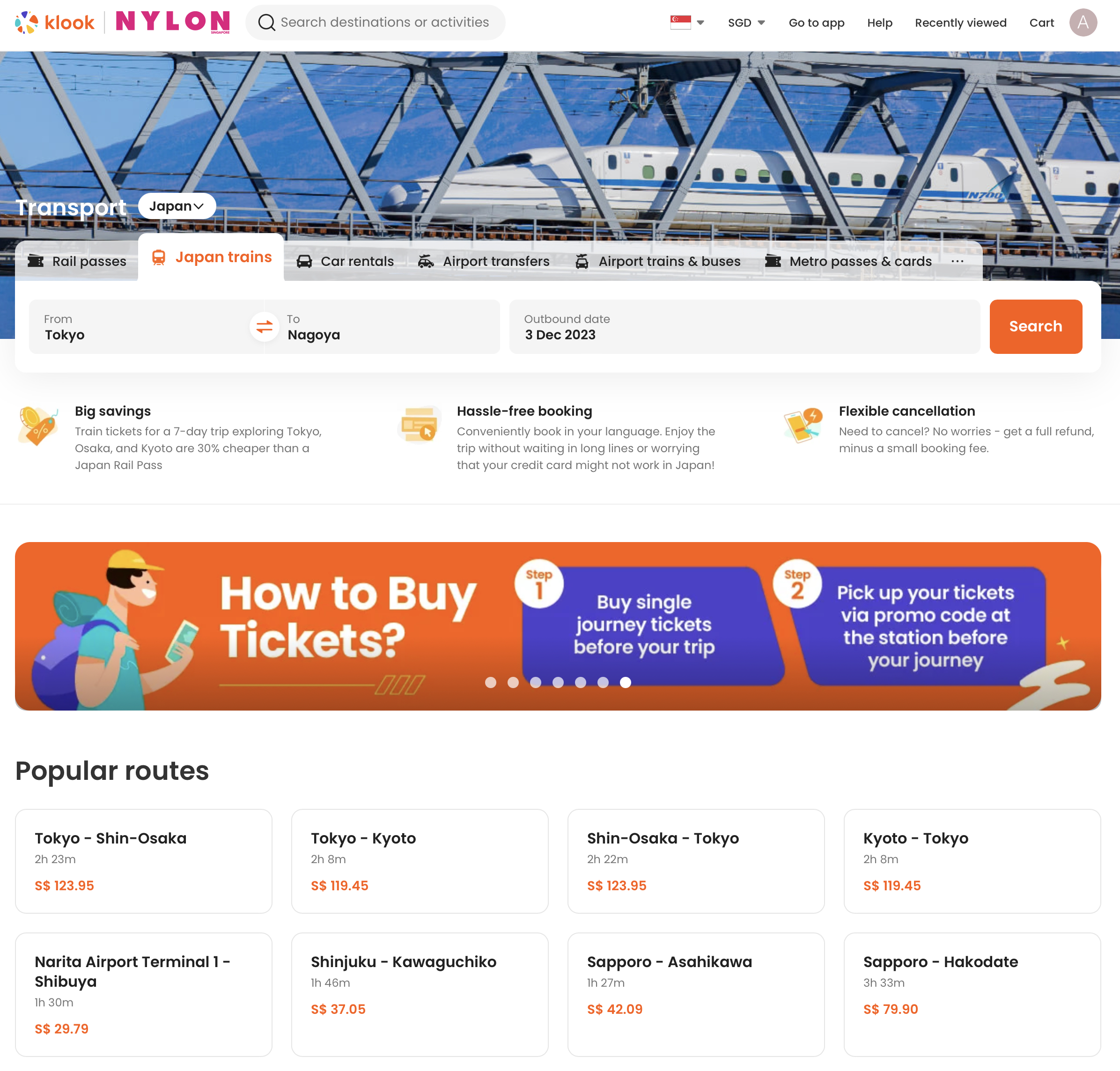The image size is (1120, 1071).
Task: Open the Singapore flag language dropdown
Action: (687, 23)
